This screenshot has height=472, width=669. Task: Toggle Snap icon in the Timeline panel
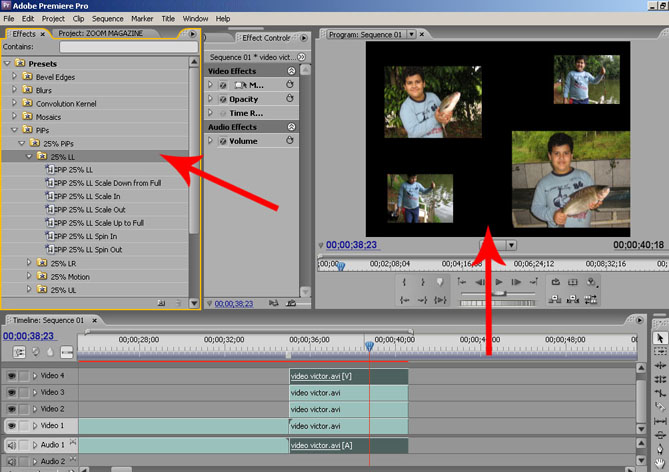[20, 352]
